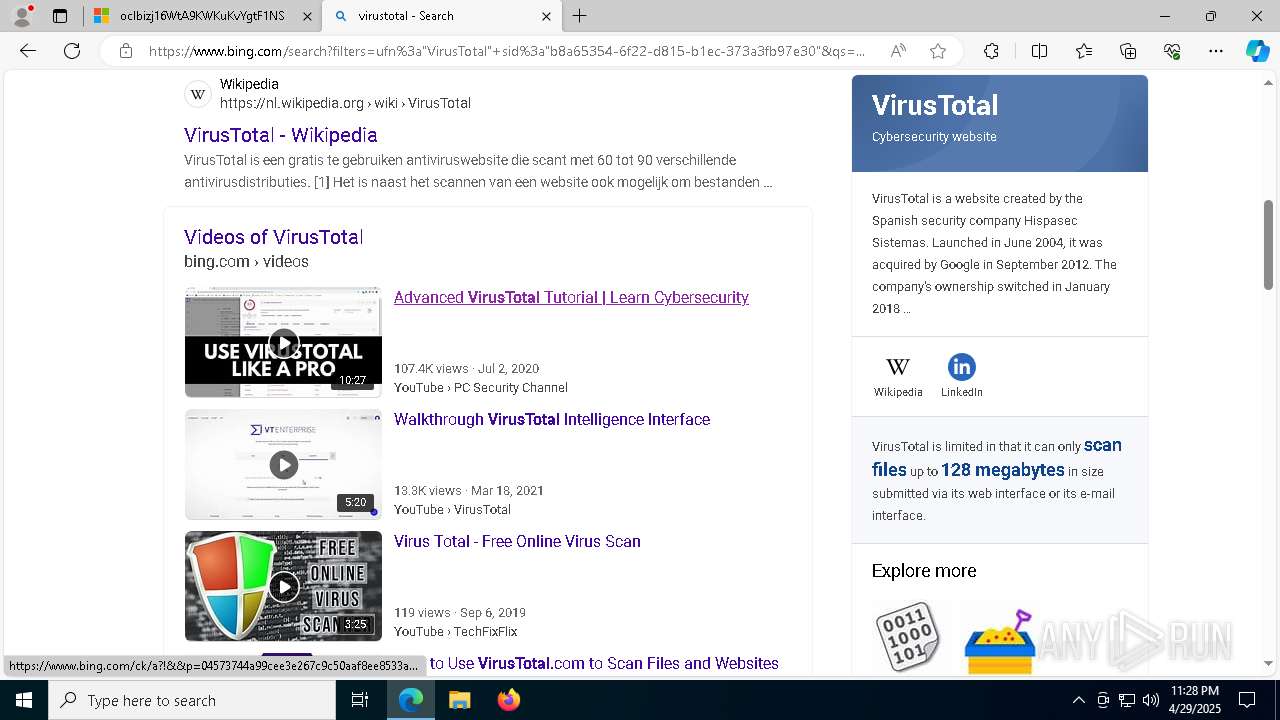Open Browser essentials

[x=1172, y=51]
